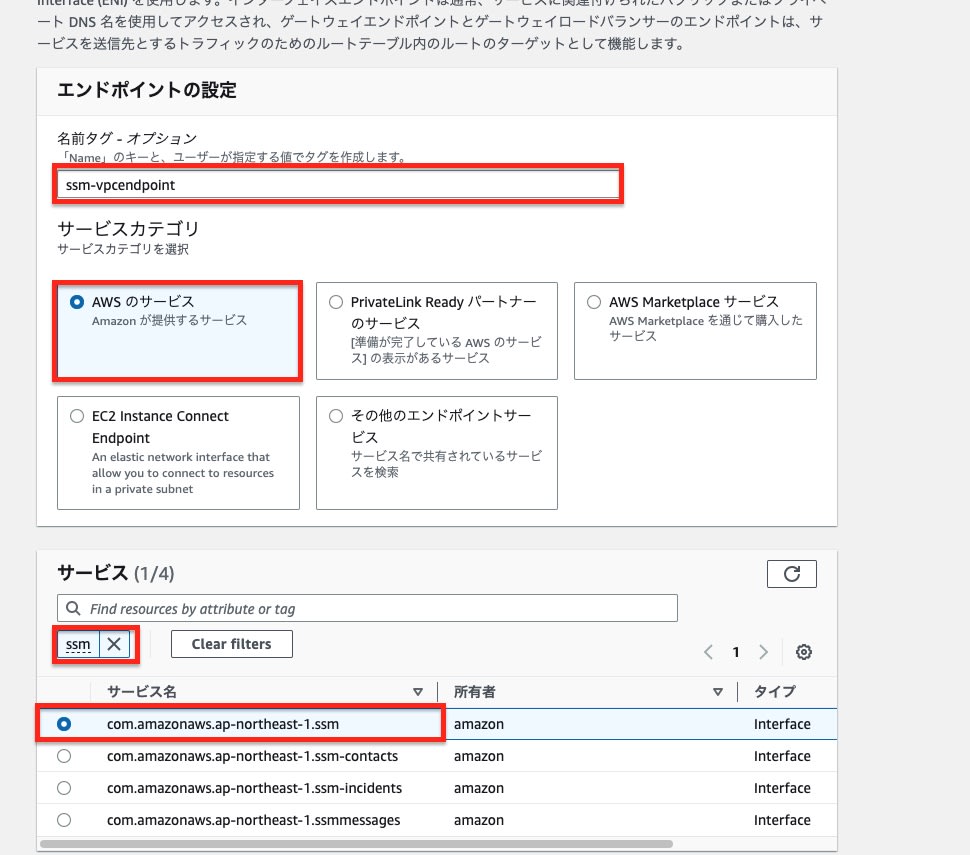Click amazon owner cell in ssm-contacts row
970x855 pixels.
click(x=479, y=756)
